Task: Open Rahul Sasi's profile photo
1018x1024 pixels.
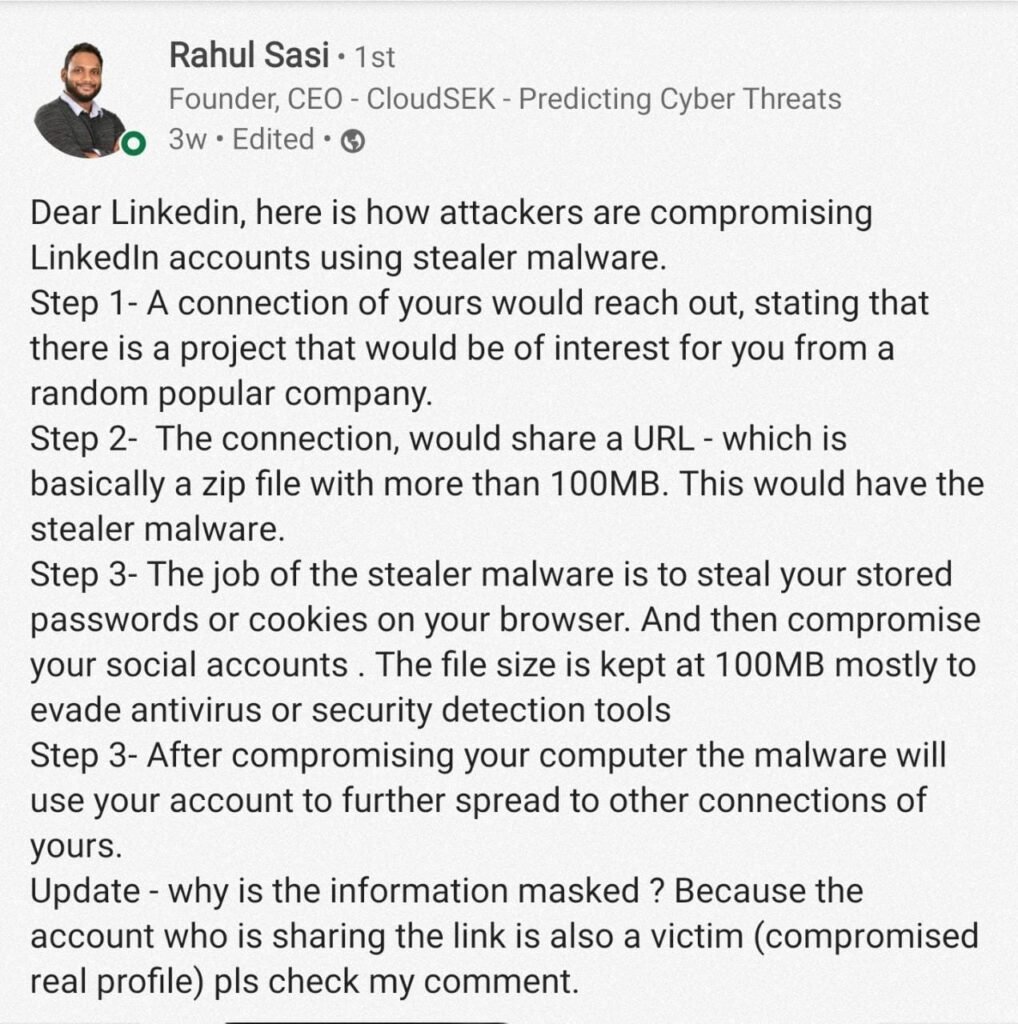Action: tap(80, 100)
